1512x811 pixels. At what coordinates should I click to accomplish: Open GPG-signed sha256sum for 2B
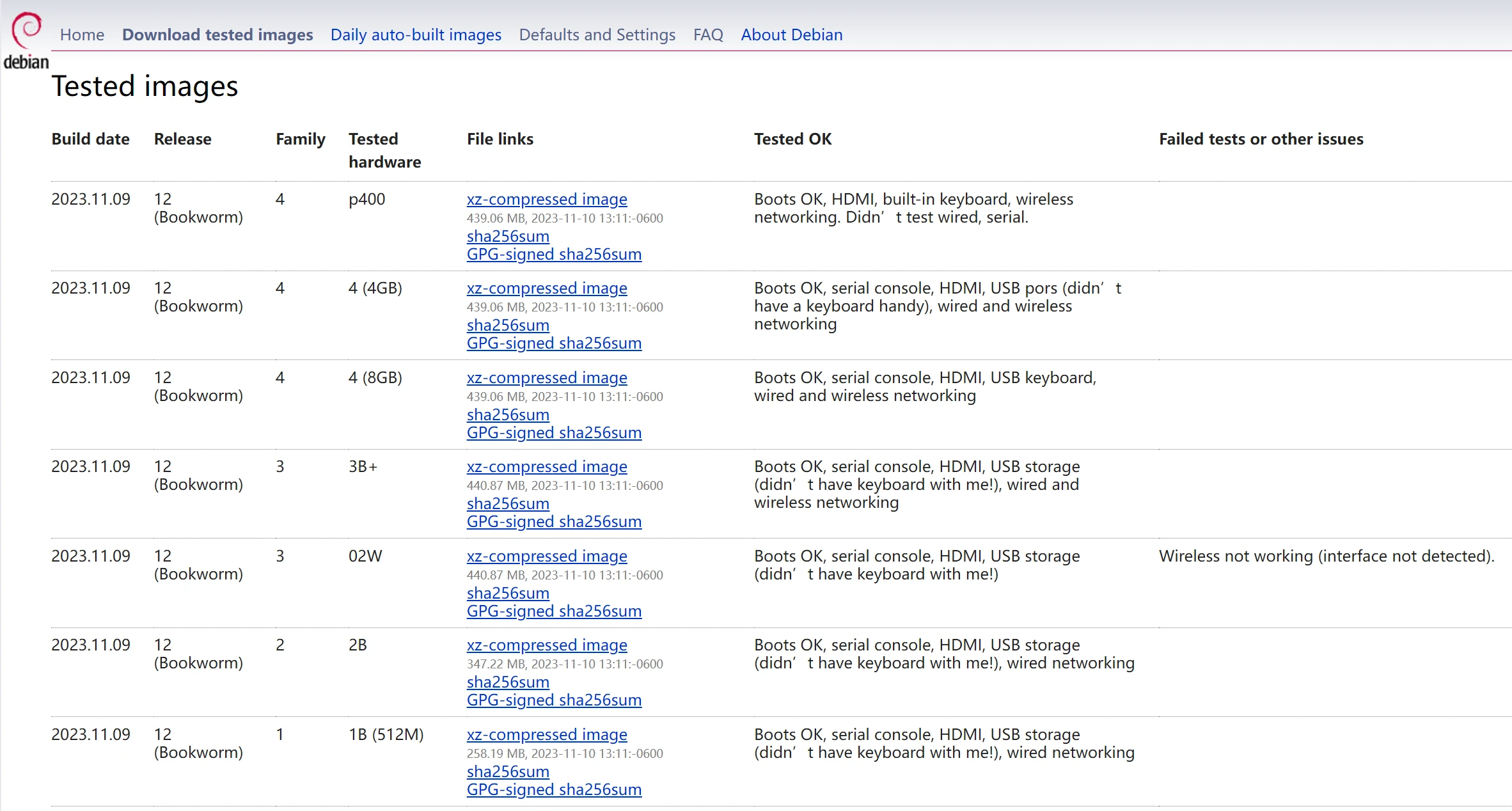pyautogui.click(x=554, y=700)
